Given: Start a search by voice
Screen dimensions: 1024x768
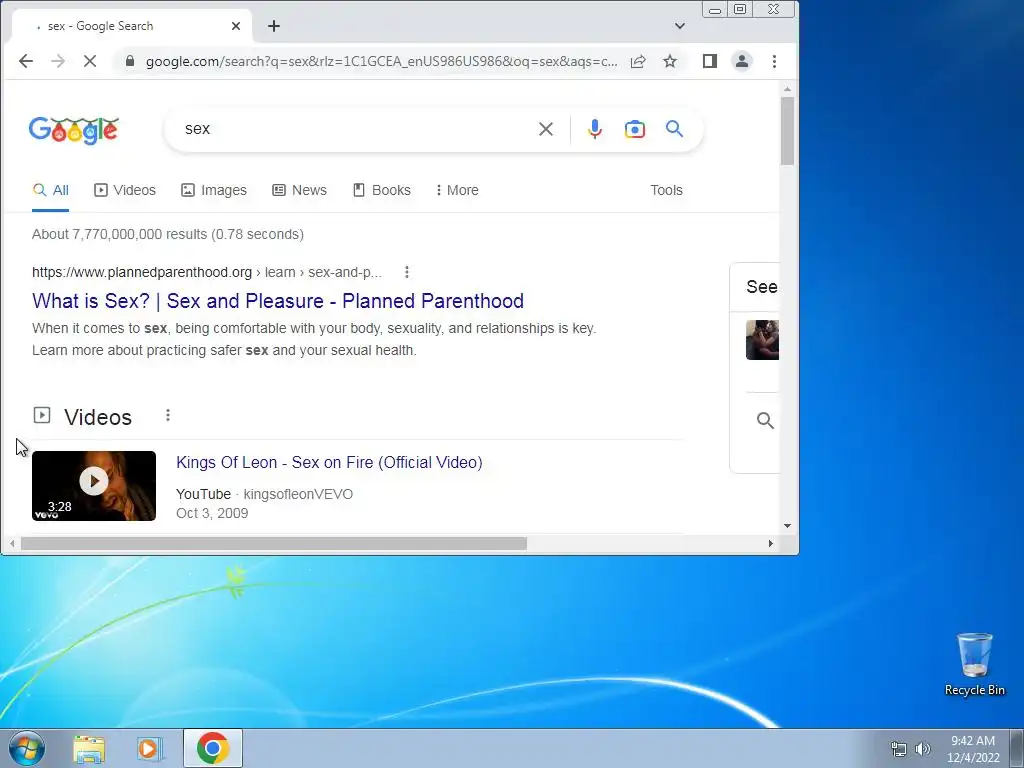Looking at the screenshot, I should point(594,129).
